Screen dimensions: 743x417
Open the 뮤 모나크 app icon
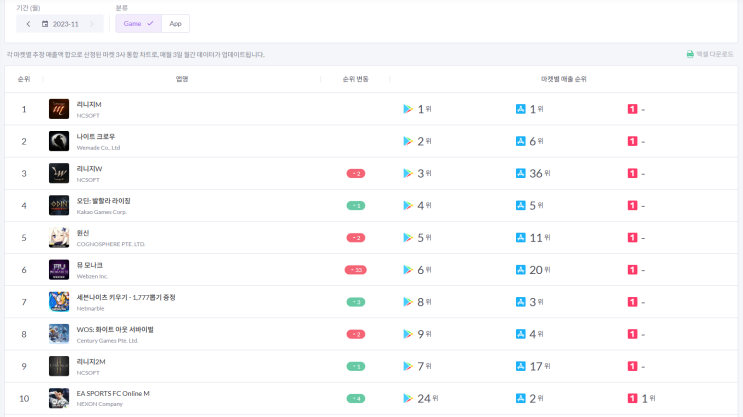click(59, 270)
